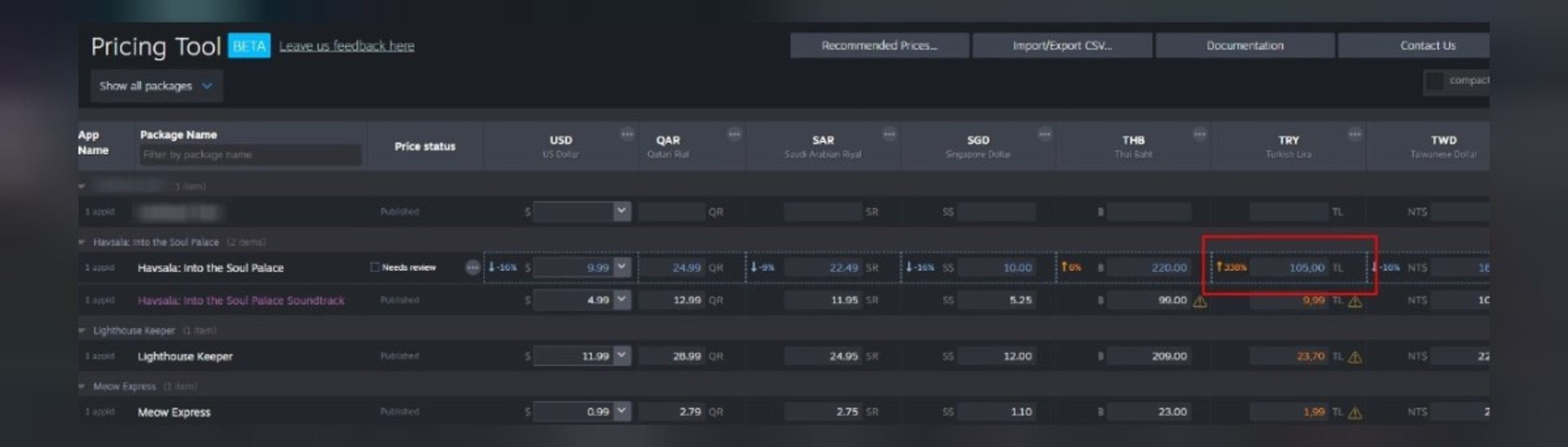Screen dimensions: 1568x447
Task: Edit the TRY 23,70 Lighthouse Keeper price
Action: [x=1289, y=356]
